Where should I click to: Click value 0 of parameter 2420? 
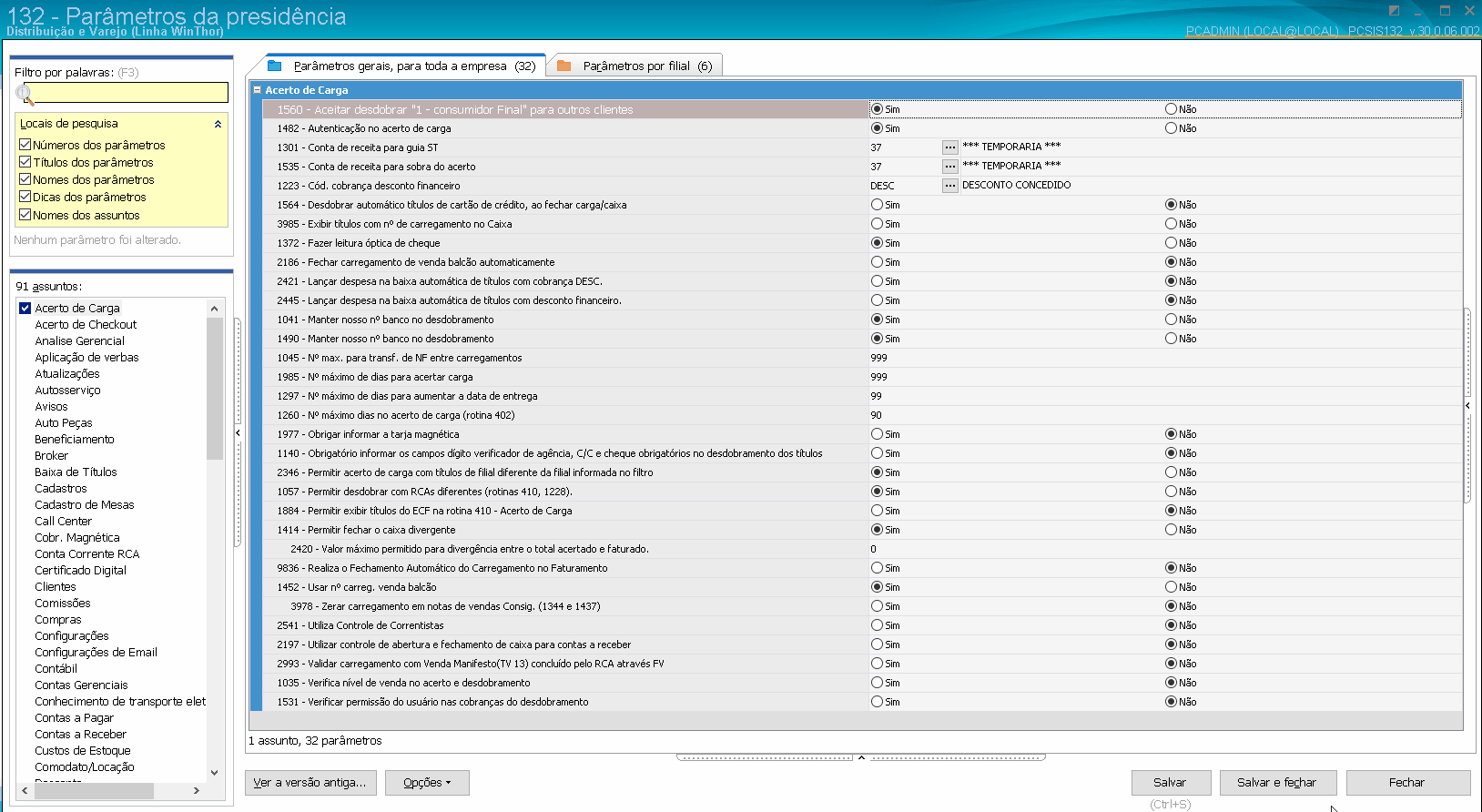pos(873,549)
